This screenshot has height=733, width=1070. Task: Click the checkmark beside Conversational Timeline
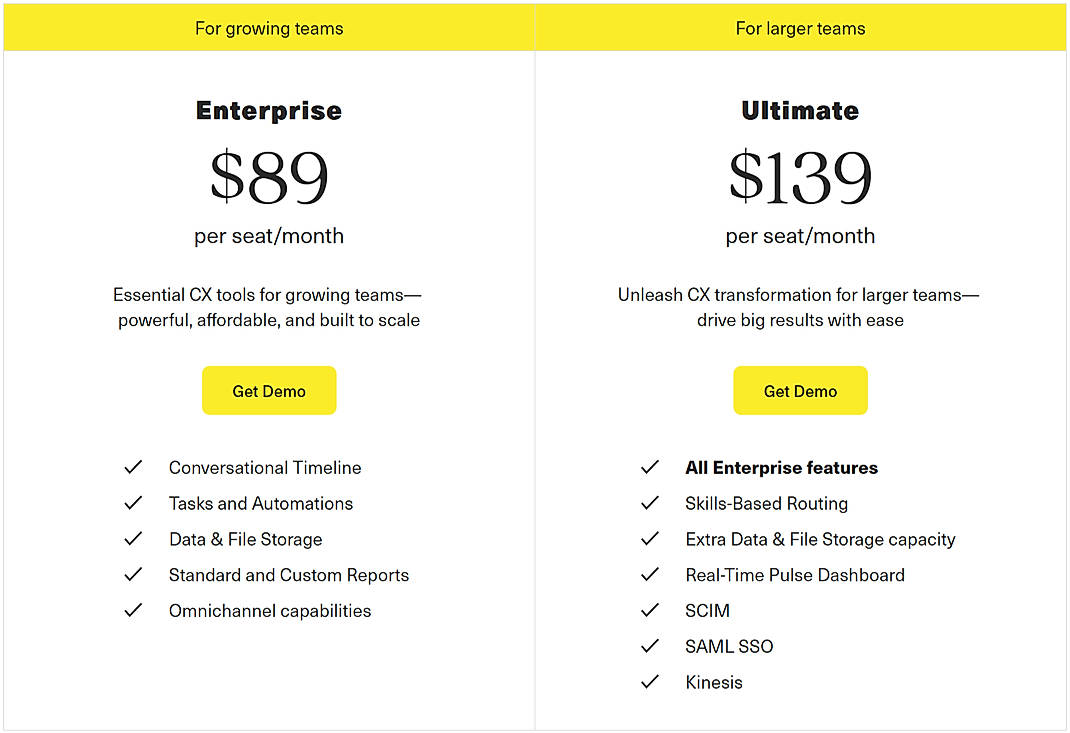pyautogui.click(x=133, y=467)
